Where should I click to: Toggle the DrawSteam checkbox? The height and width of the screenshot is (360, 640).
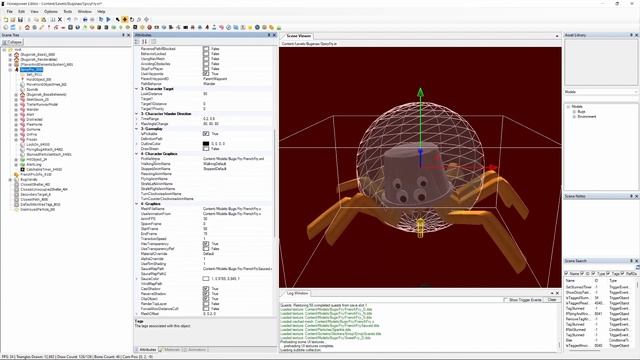click(206, 149)
